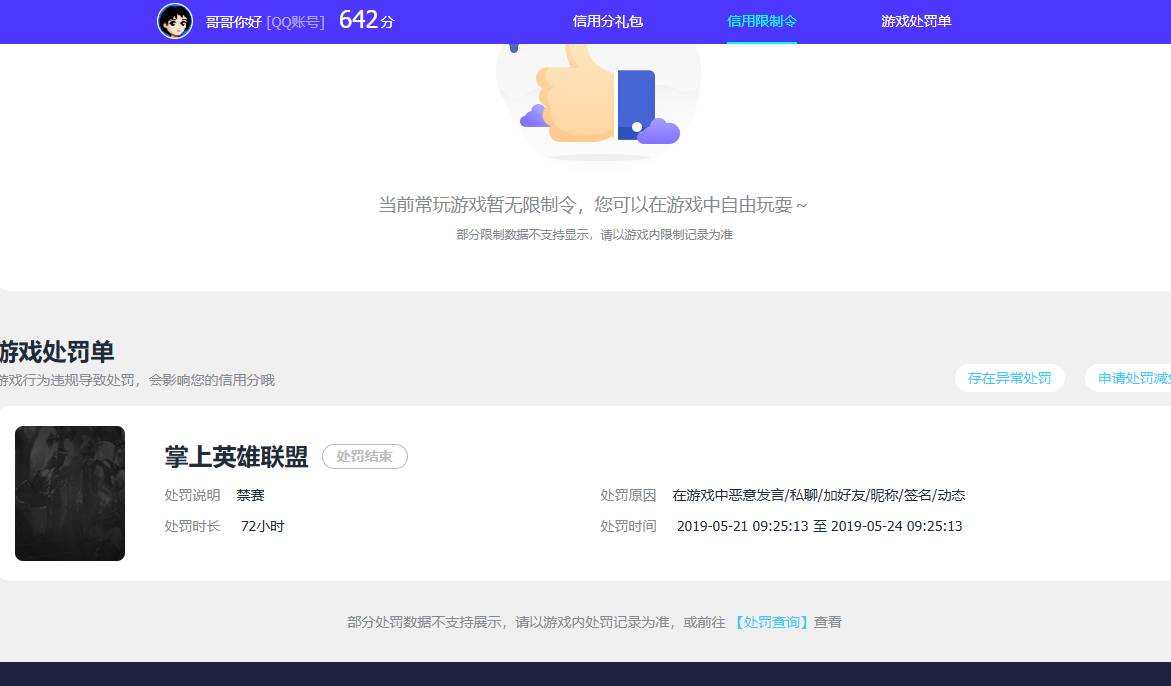Screen dimensions: 1171x686
Task: Click the username 哥哥你好
Action: pyautogui.click(x=234, y=22)
